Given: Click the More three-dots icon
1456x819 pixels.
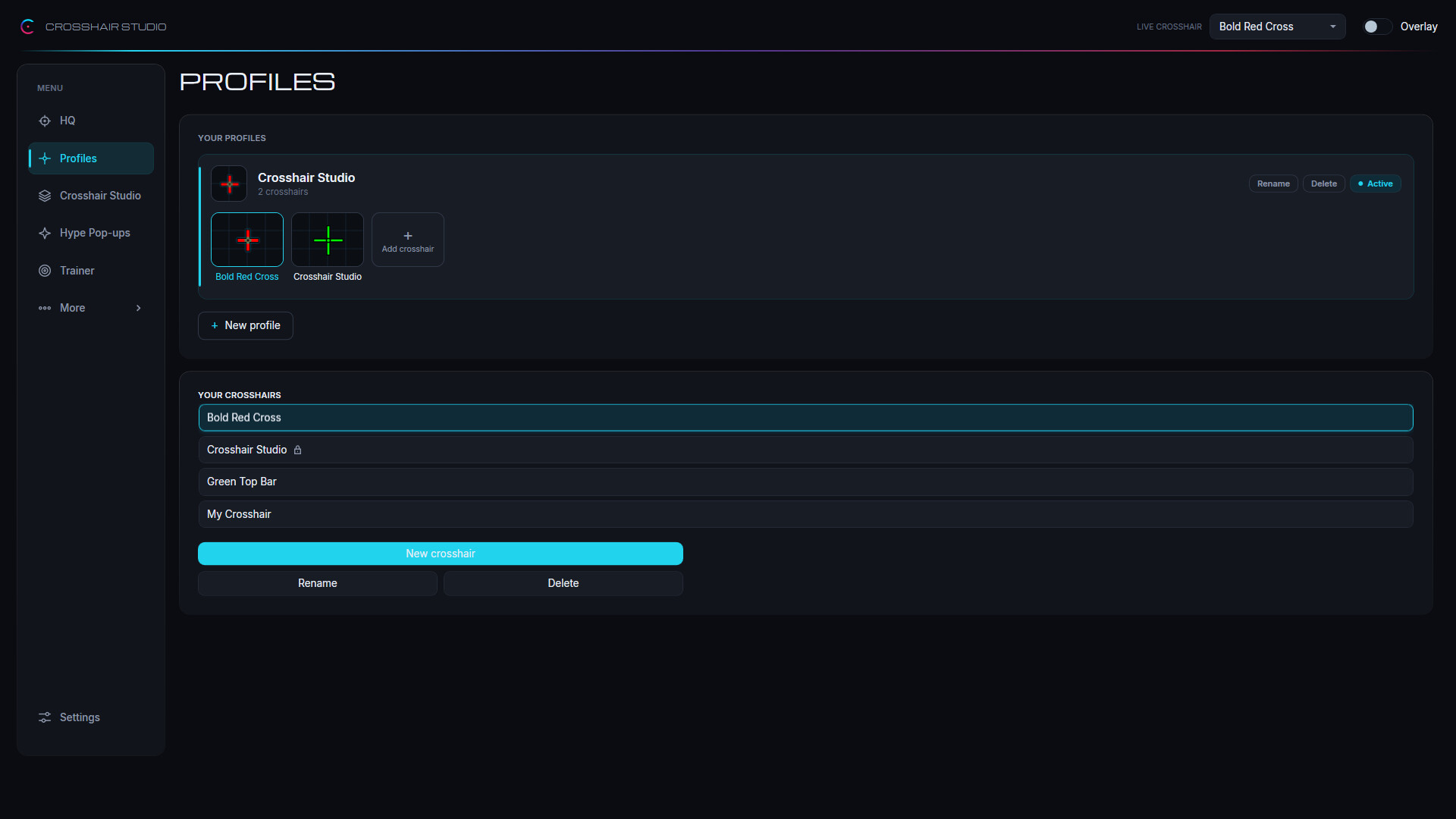Looking at the screenshot, I should [45, 308].
